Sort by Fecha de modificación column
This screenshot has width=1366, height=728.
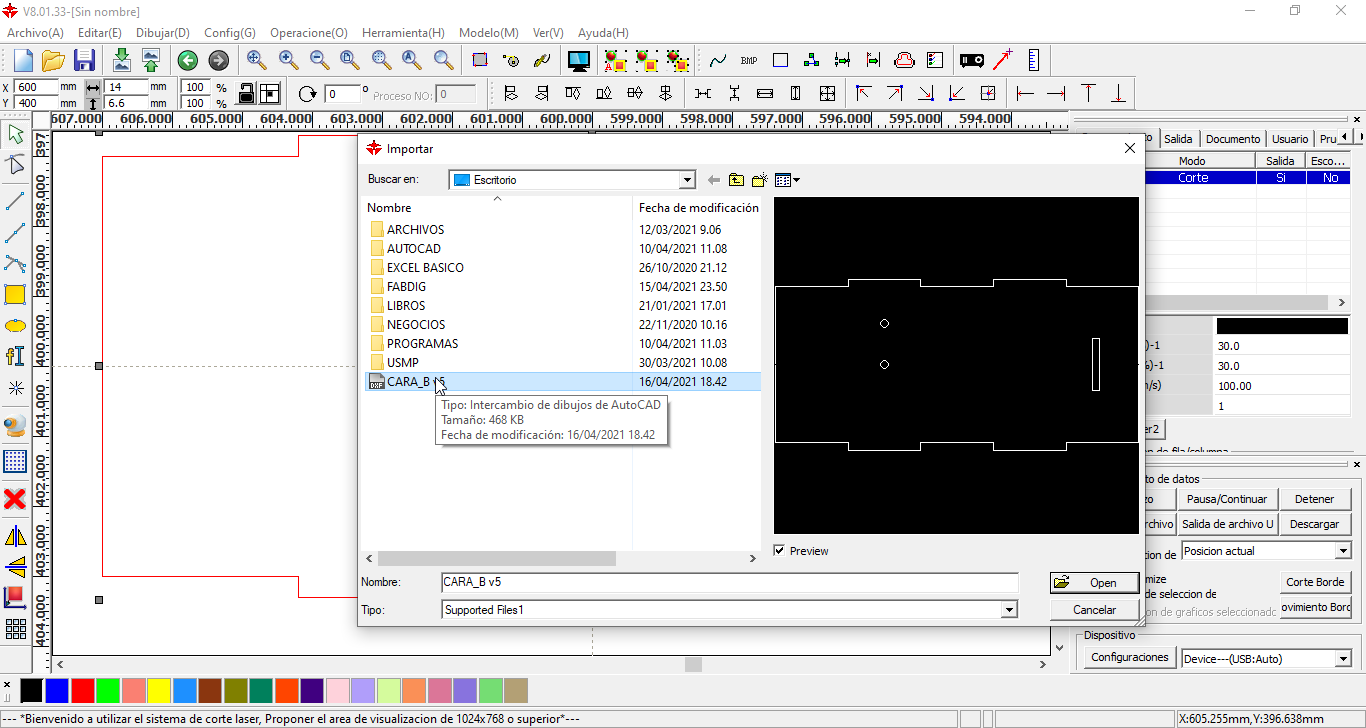(698, 208)
